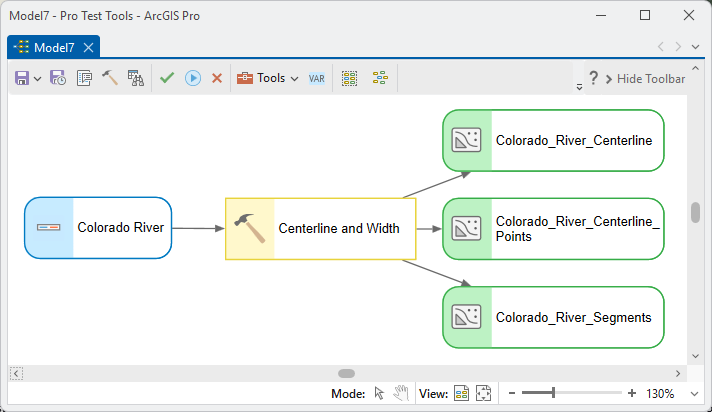Click the Colorado_River_Centerline_Points feature class icon

coord(466,228)
